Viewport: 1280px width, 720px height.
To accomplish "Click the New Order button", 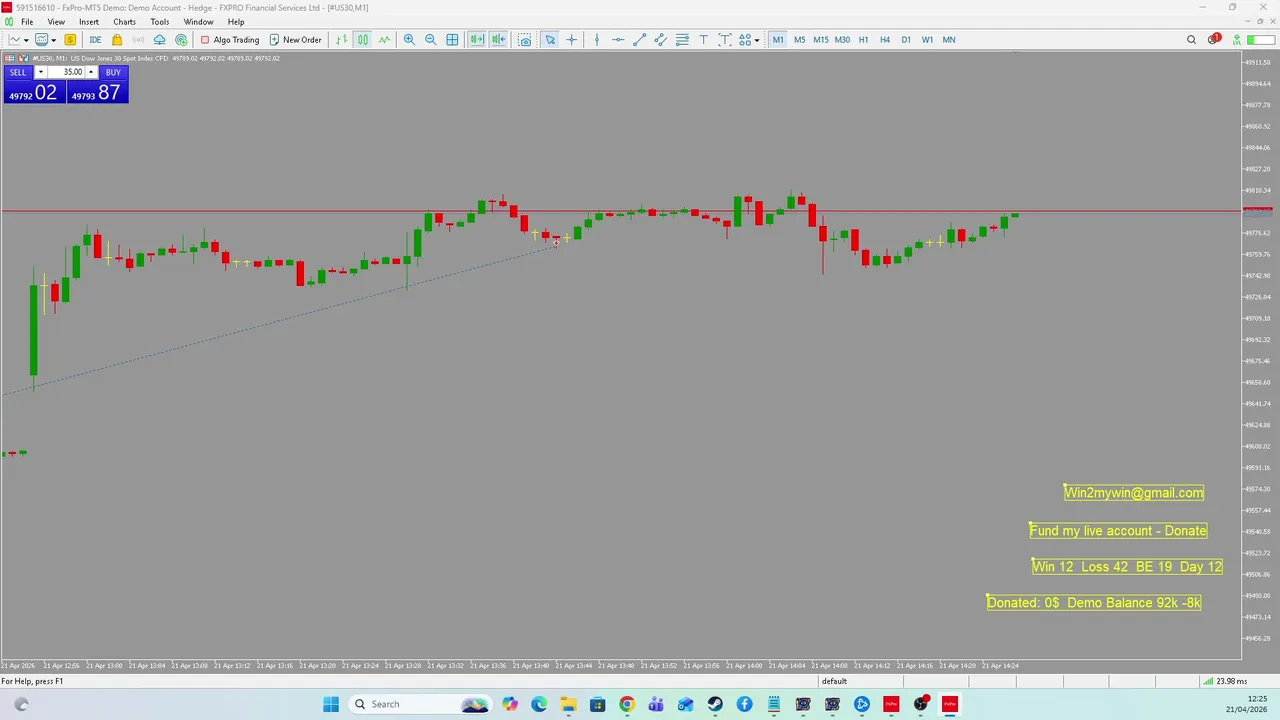I will pyautogui.click(x=295, y=40).
